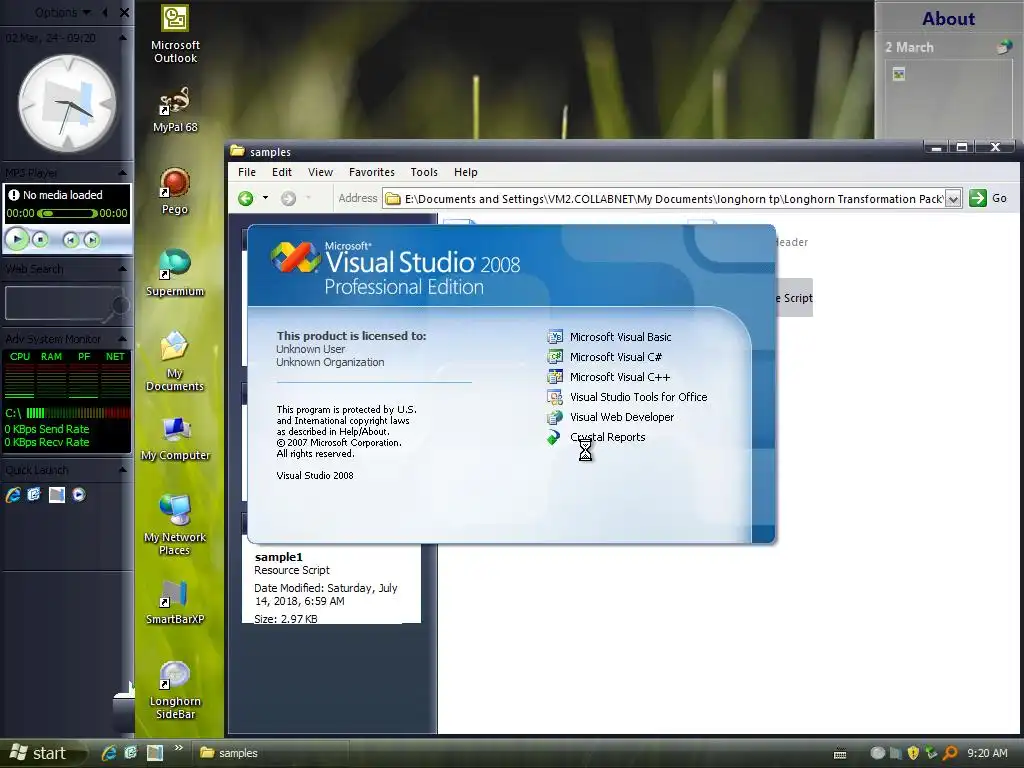
Task: Skip to previous track in MP3 Player
Action: (x=71, y=240)
